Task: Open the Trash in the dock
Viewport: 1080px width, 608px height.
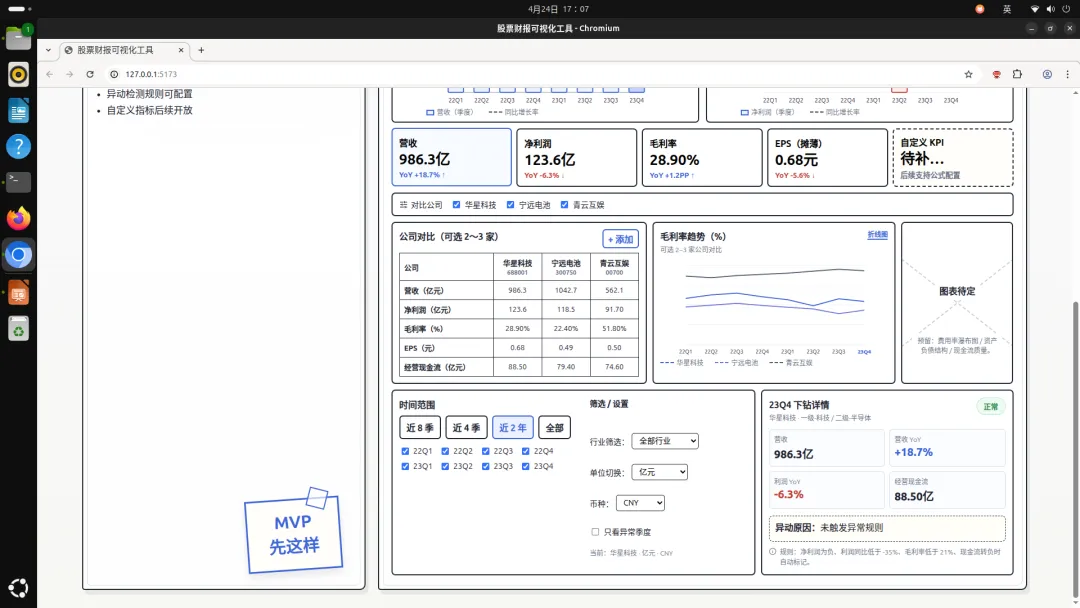Action: [x=19, y=330]
